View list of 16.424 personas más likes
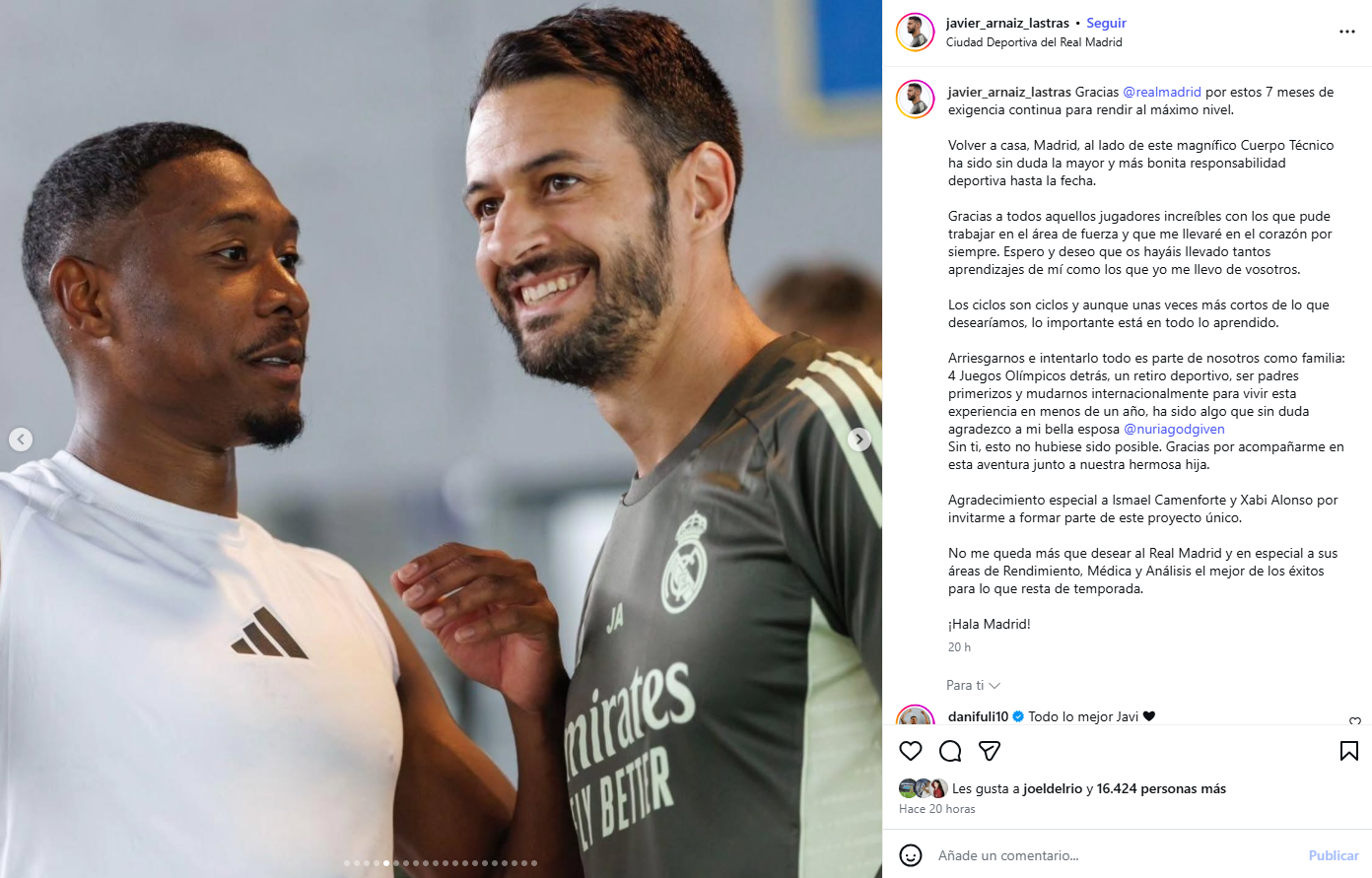The height and width of the screenshot is (878, 1372). click(x=1161, y=788)
